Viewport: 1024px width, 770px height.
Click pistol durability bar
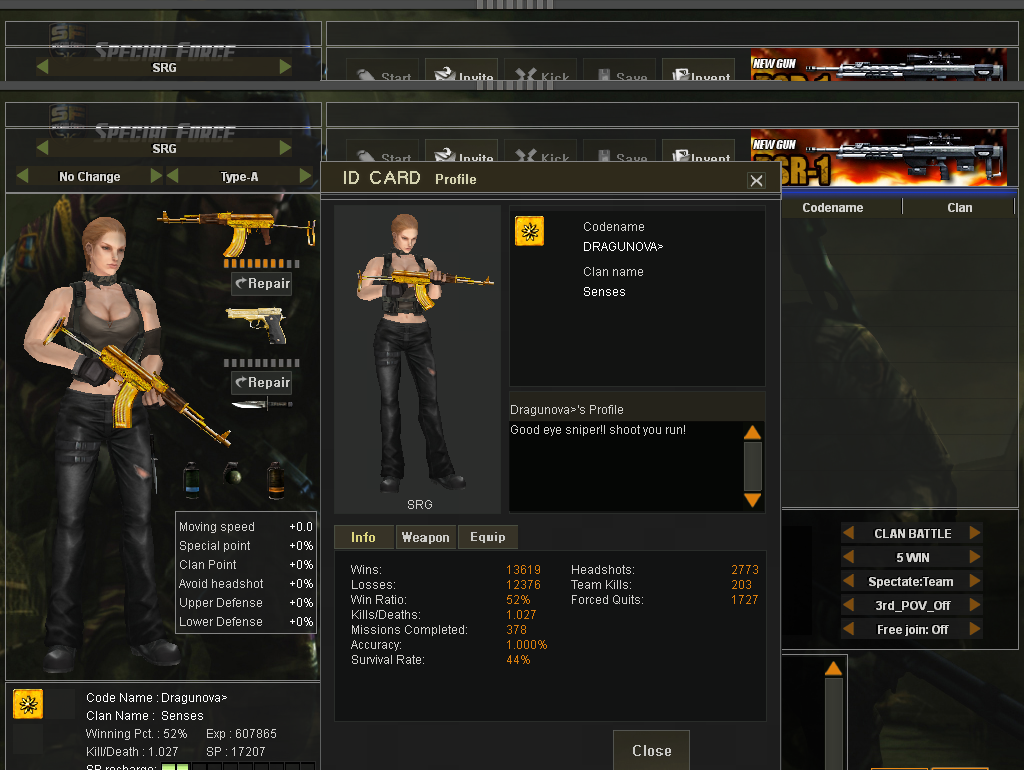pos(261,363)
